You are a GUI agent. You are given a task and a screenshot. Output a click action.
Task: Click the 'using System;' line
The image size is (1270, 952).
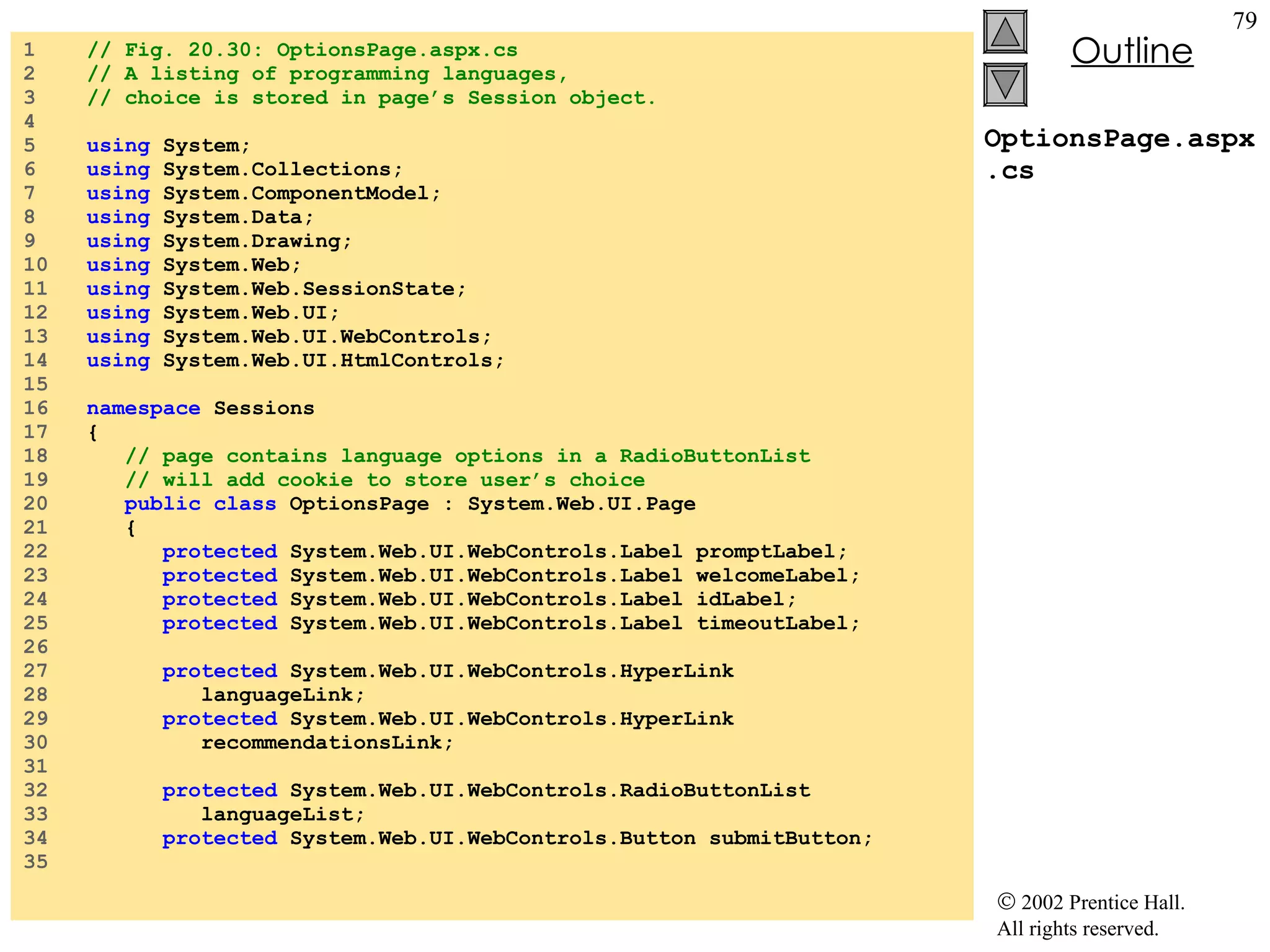click(x=168, y=146)
